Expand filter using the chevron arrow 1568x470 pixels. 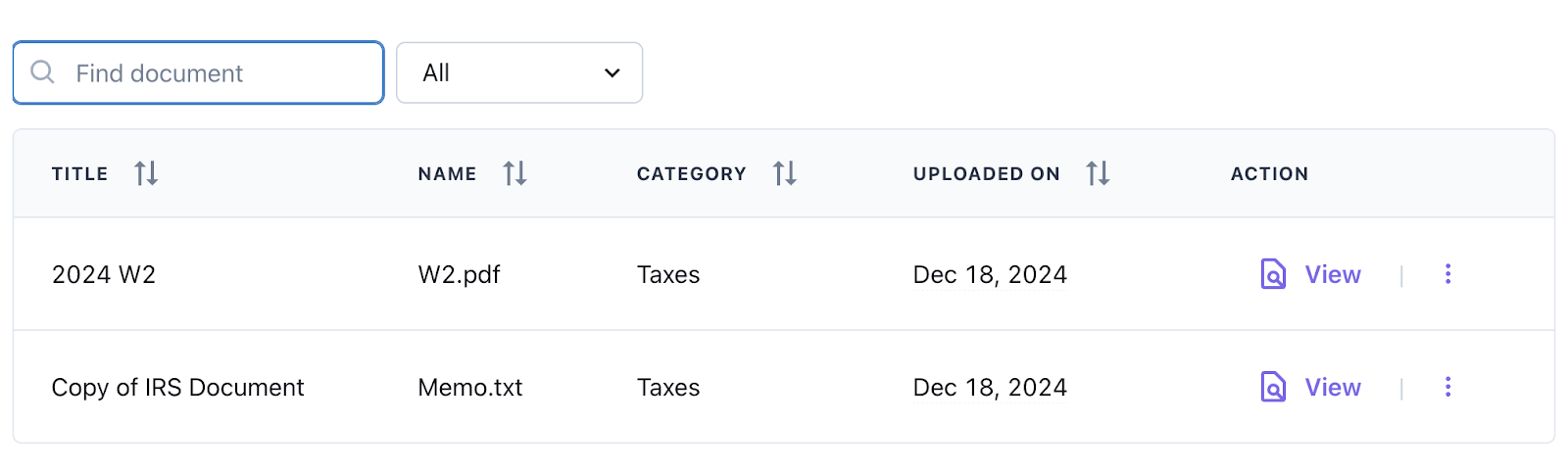[612, 72]
